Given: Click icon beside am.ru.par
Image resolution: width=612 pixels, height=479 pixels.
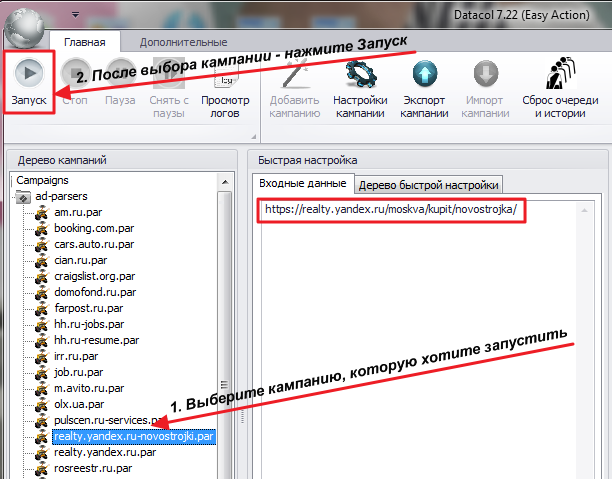Looking at the screenshot, I should point(42,213).
